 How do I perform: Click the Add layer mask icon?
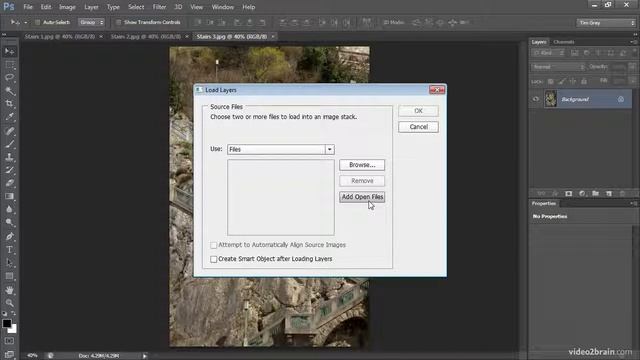pos(569,193)
